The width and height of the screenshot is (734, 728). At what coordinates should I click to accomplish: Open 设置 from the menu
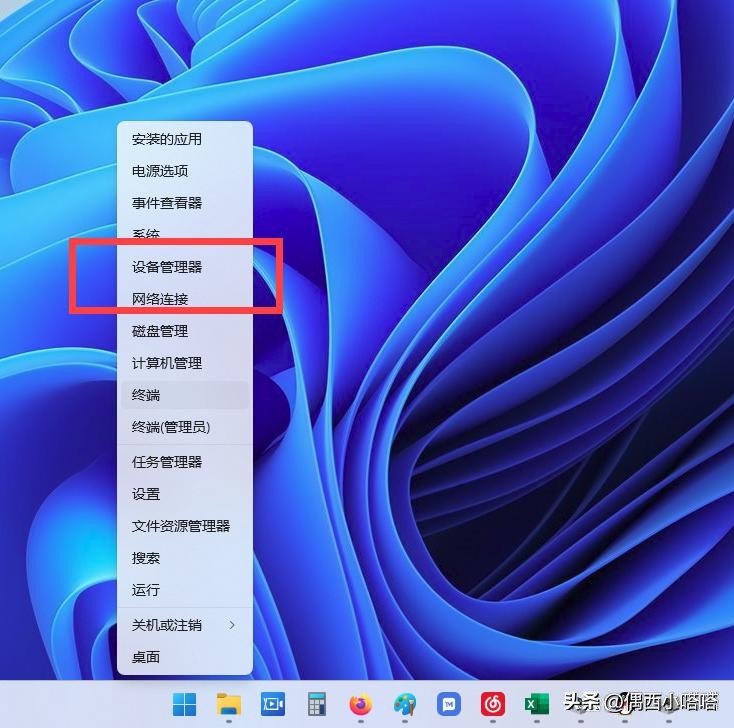point(185,494)
